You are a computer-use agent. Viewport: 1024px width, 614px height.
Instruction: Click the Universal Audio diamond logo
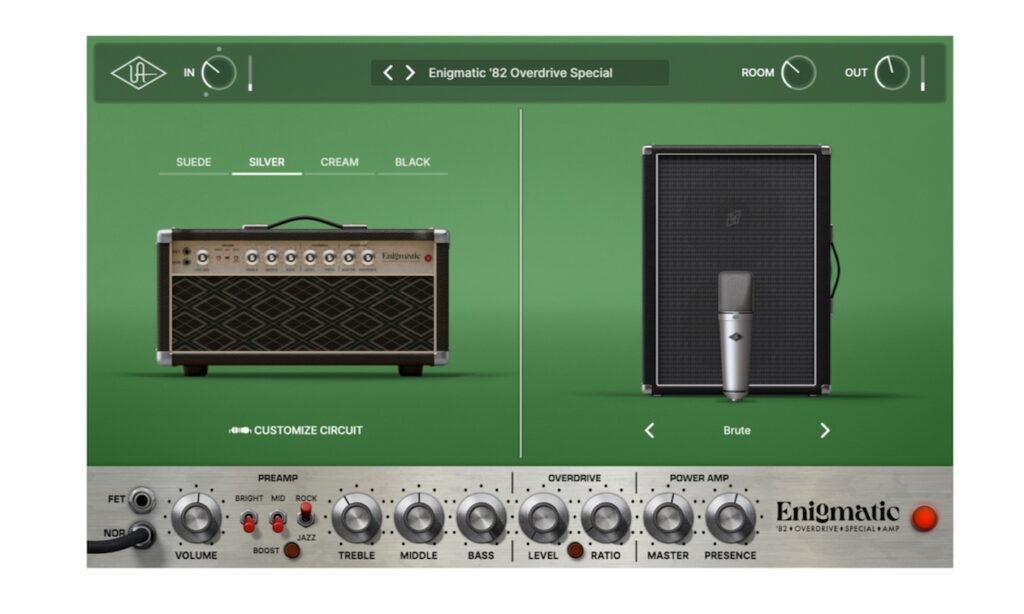coord(138,73)
